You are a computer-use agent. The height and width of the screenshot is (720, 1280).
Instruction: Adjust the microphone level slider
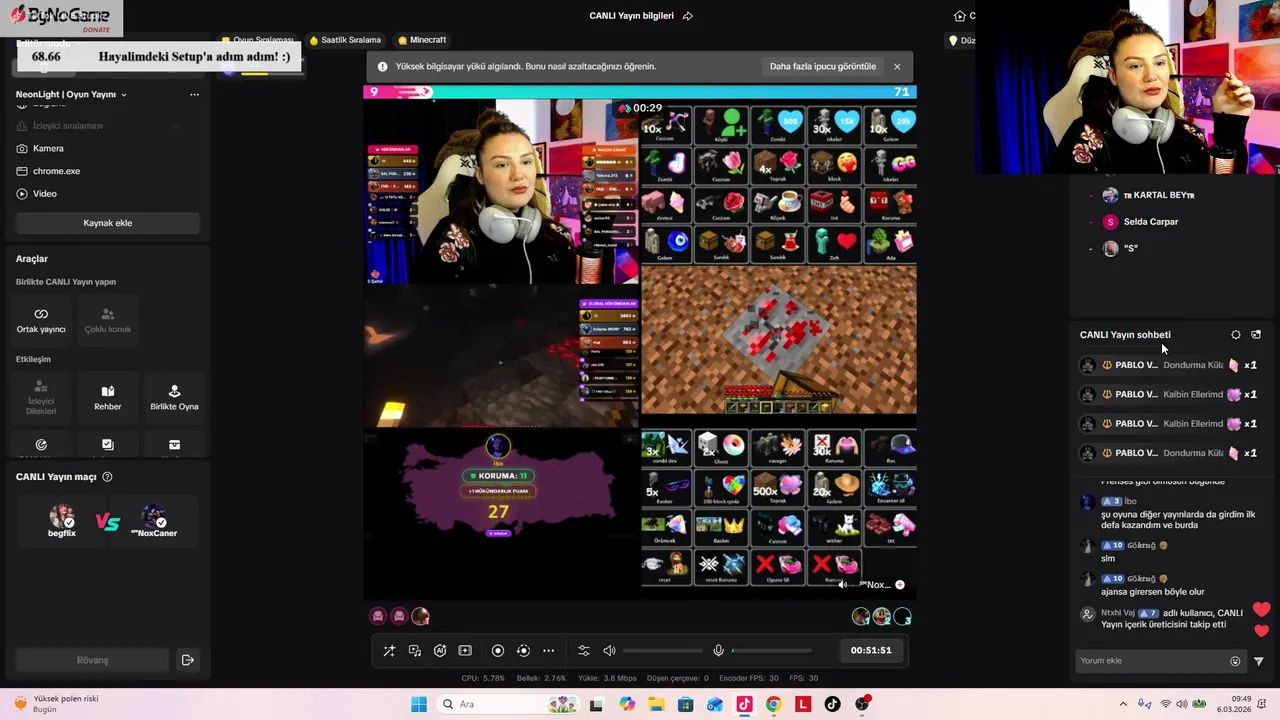point(772,651)
